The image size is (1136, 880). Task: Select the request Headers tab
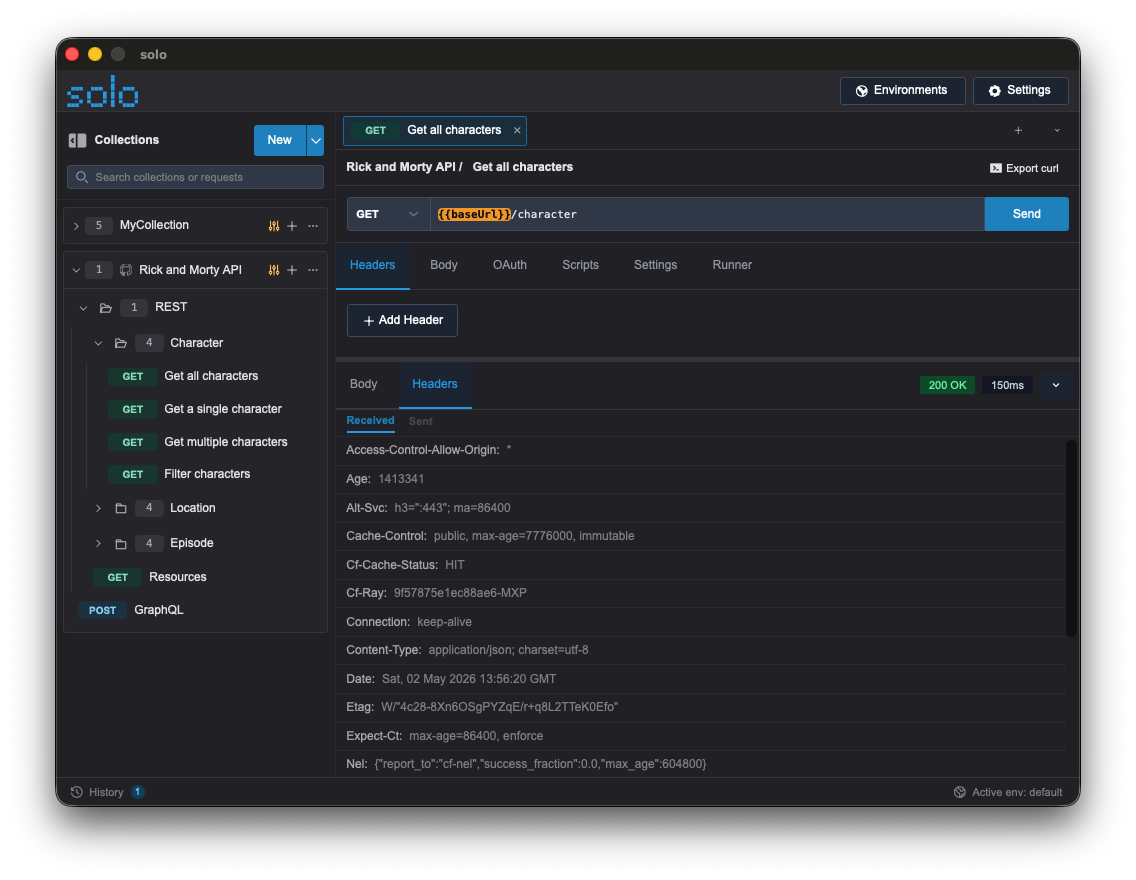pos(372,265)
